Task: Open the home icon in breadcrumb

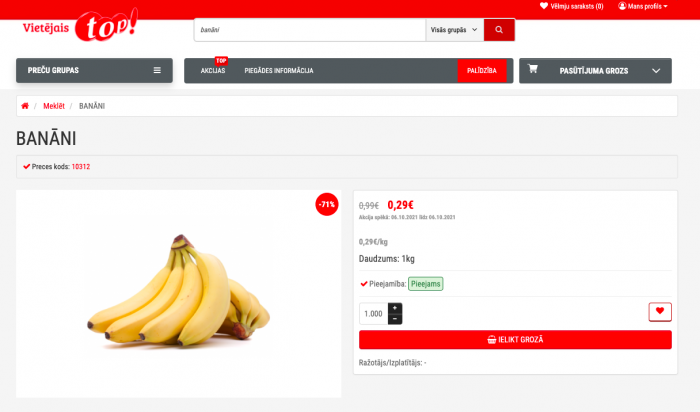Action: tap(25, 106)
